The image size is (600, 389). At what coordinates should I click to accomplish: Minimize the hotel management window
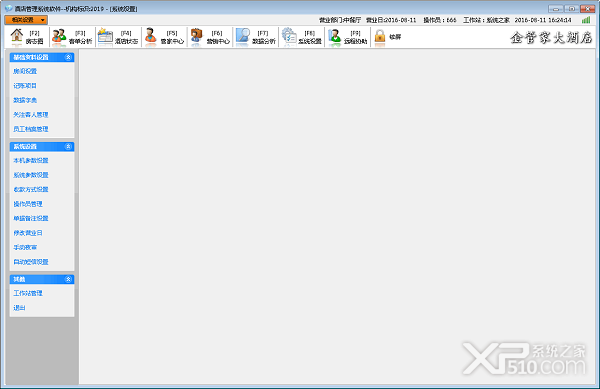pos(556,8)
